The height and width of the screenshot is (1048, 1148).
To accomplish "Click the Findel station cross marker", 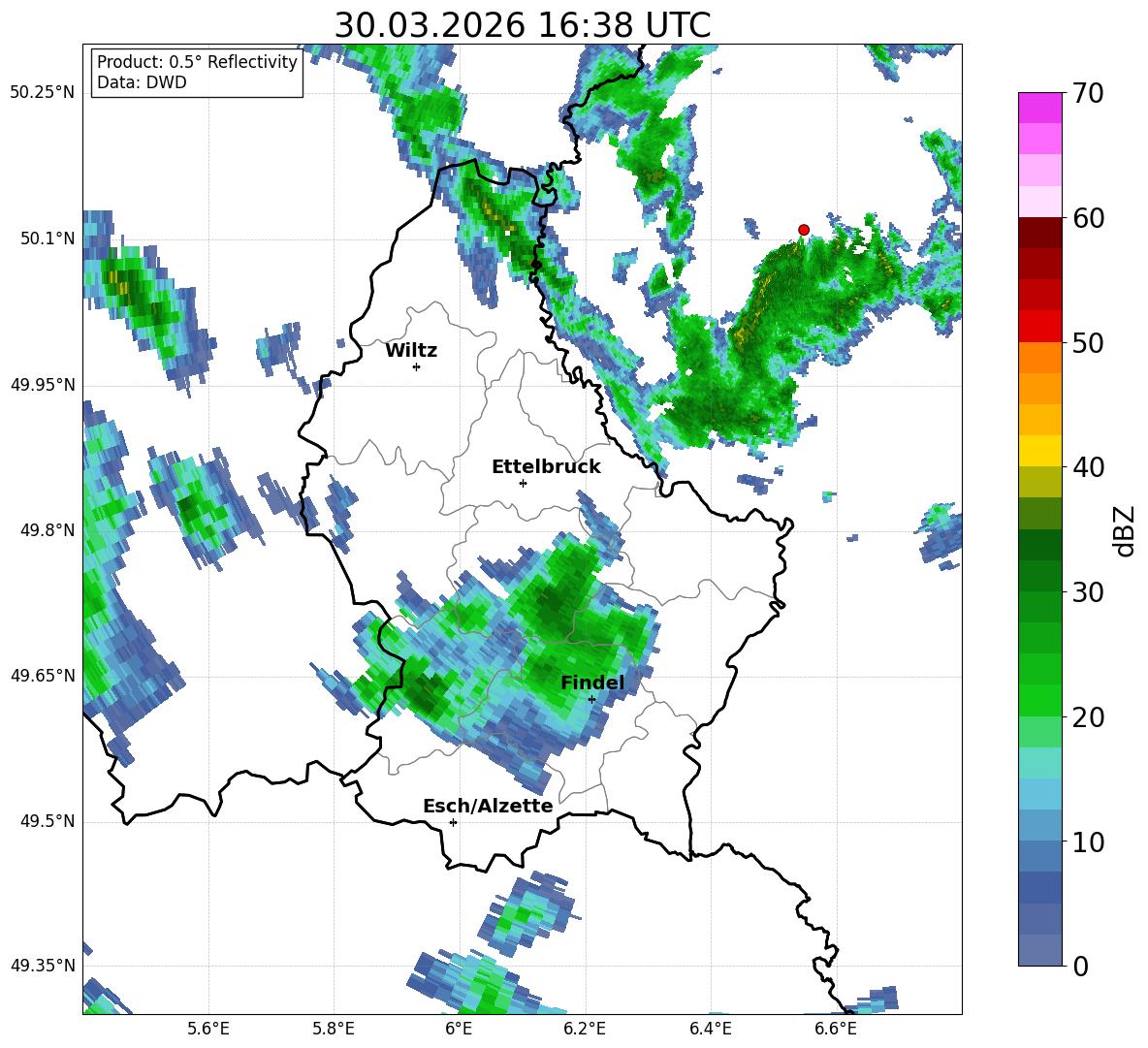I will pos(591,700).
